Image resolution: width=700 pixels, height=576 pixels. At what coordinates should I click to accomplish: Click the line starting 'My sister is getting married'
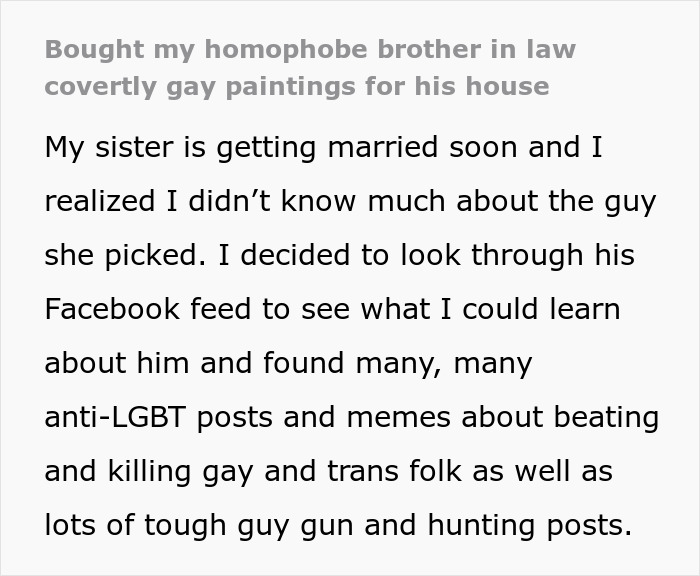pos(324,148)
